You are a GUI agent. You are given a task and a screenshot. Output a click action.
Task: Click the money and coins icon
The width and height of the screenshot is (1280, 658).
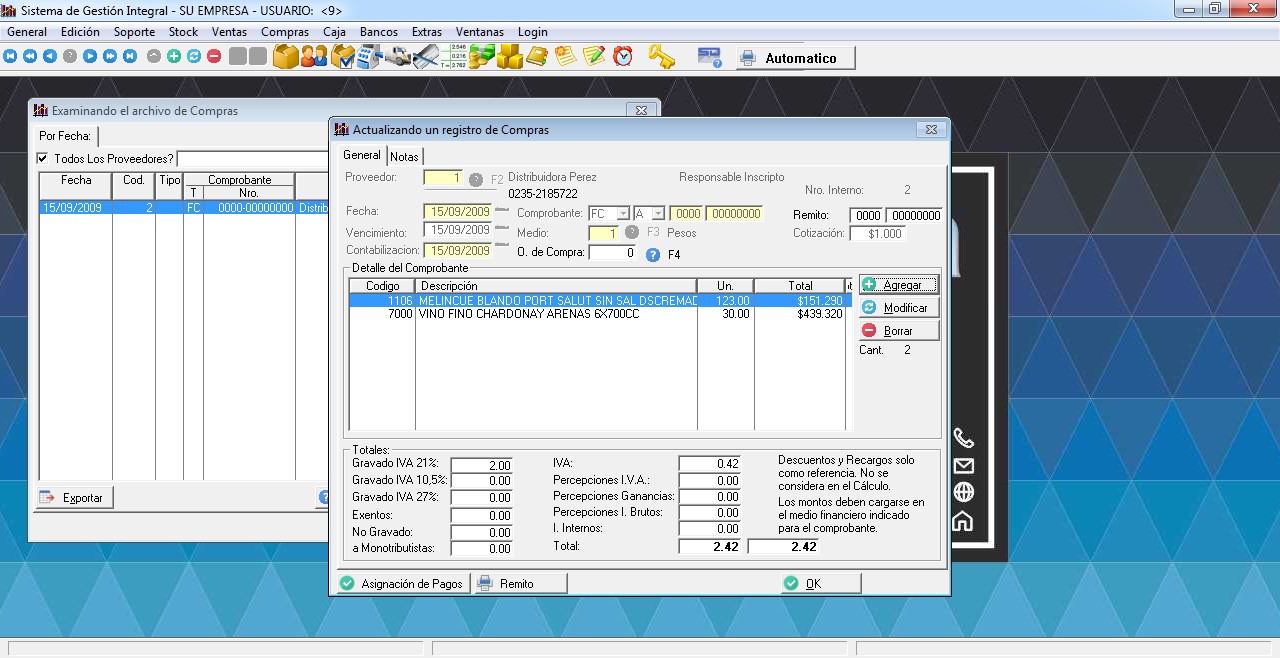click(482, 57)
